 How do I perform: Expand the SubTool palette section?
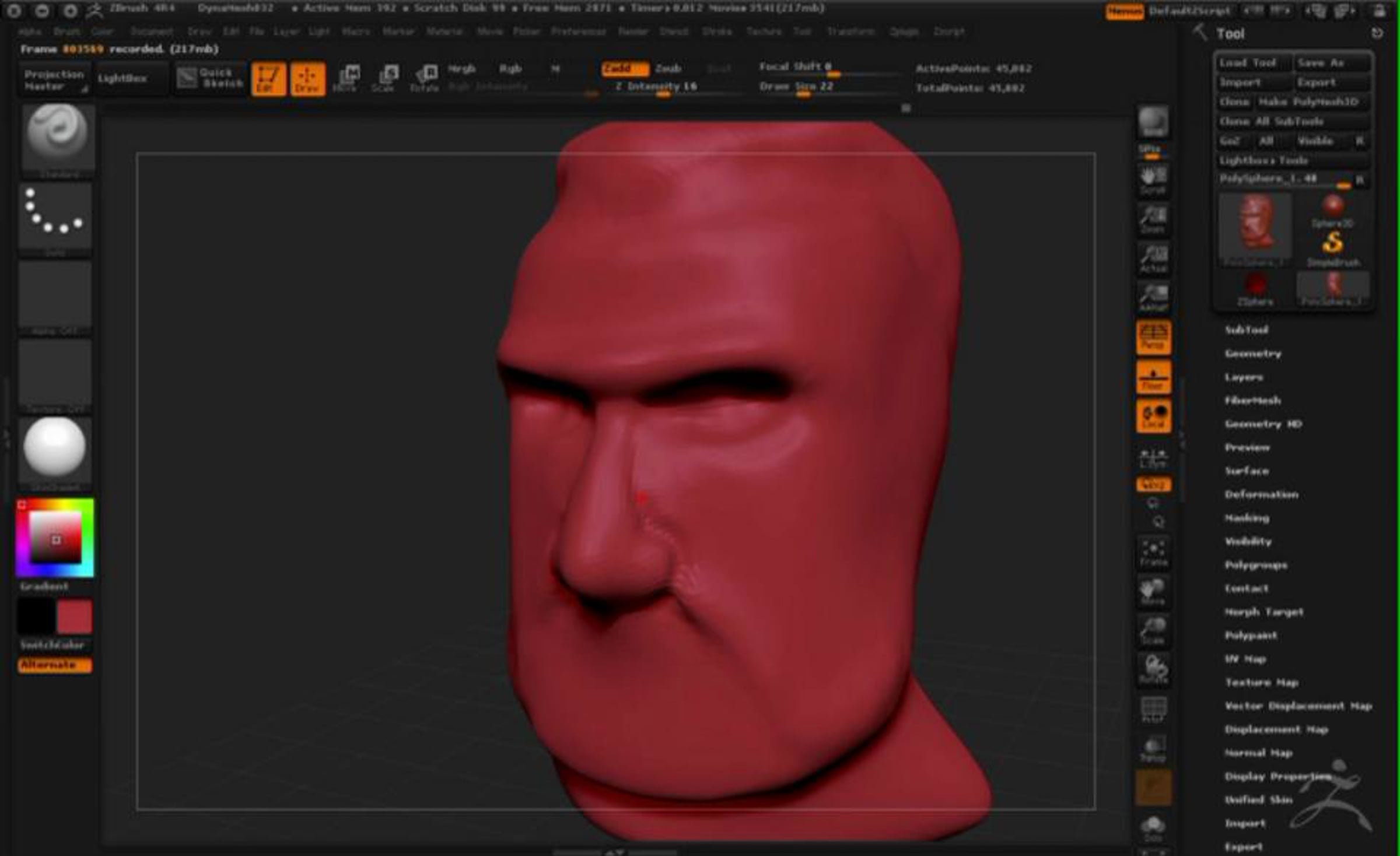click(1246, 330)
